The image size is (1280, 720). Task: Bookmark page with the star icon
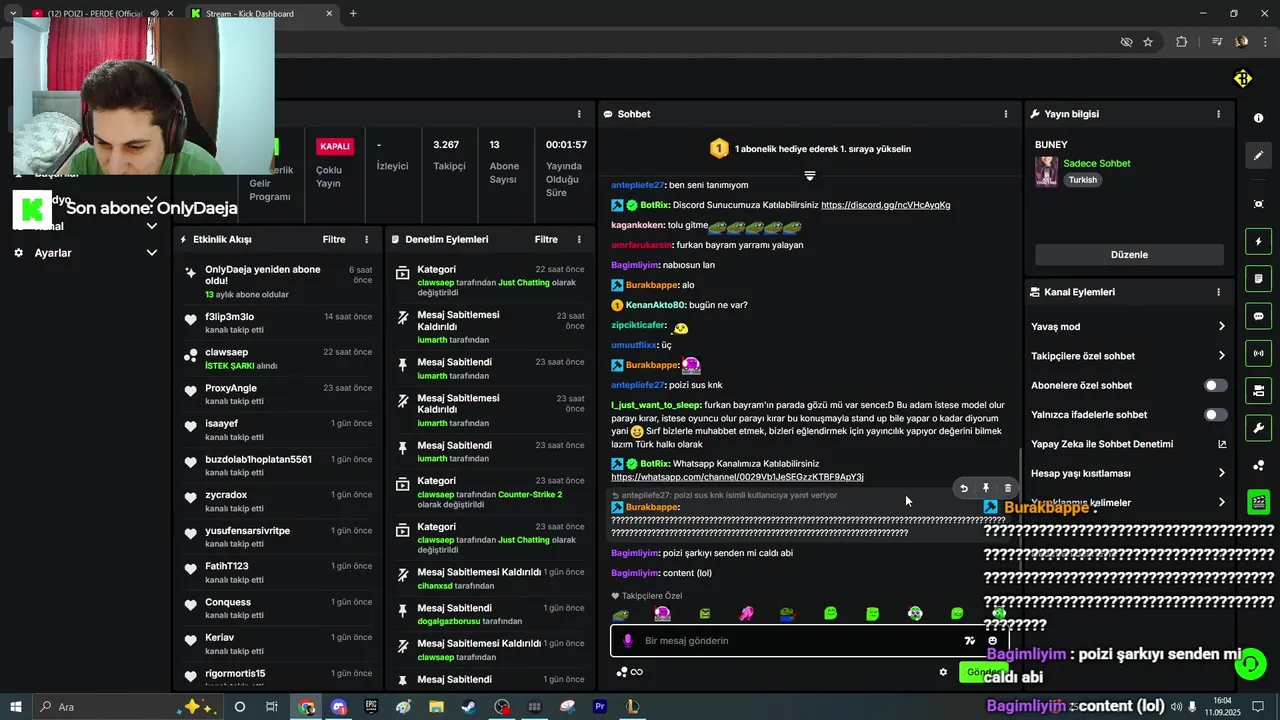pyautogui.click(x=1148, y=42)
